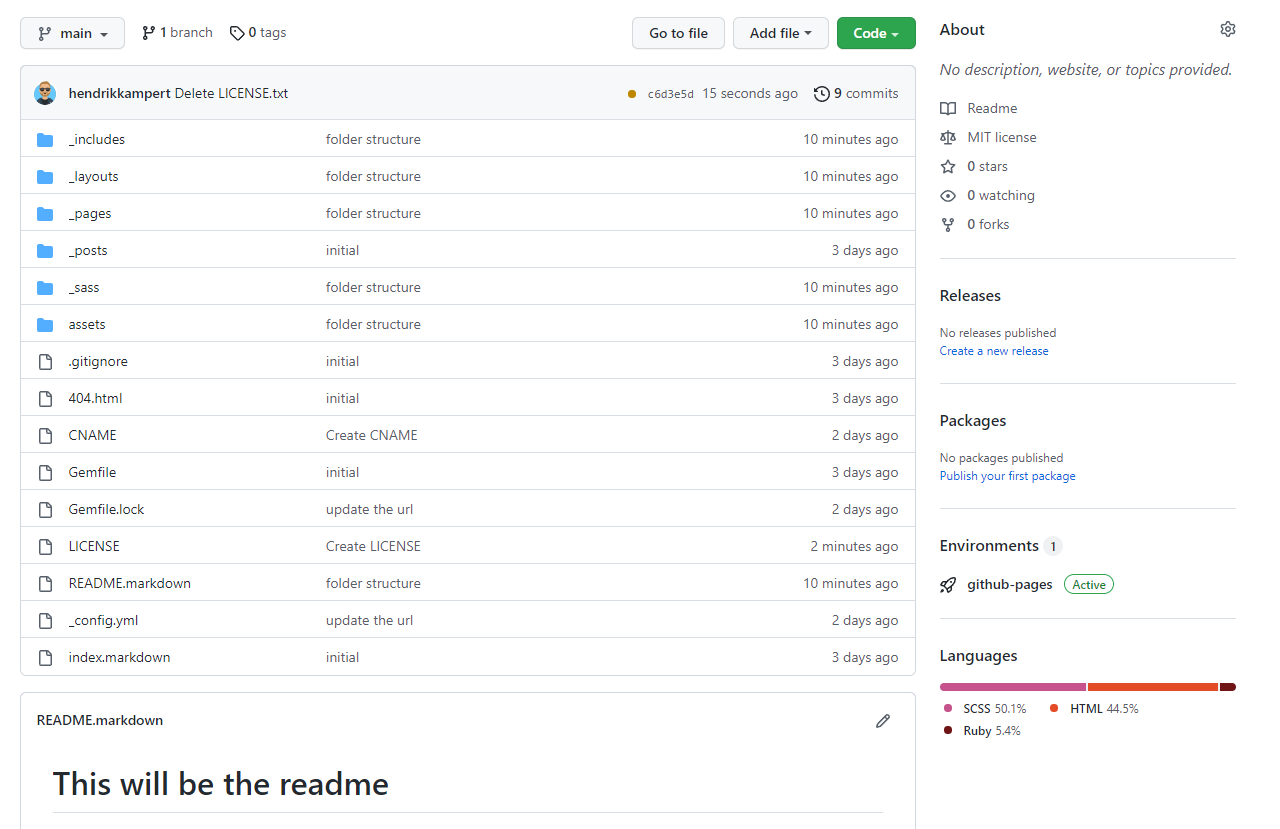Click the Readme link in About
Screen dimensions: 1280x829
[992, 108]
